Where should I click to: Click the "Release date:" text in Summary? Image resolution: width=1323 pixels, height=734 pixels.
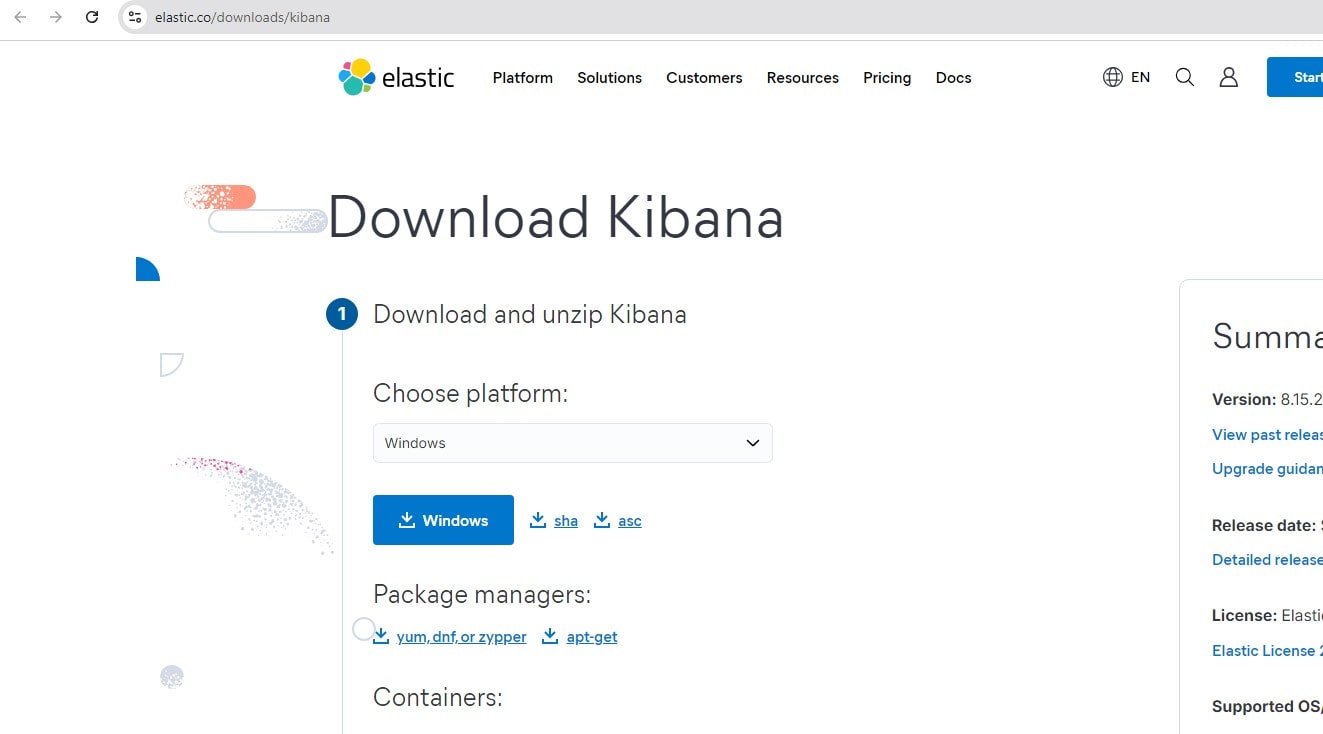coord(1264,525)
